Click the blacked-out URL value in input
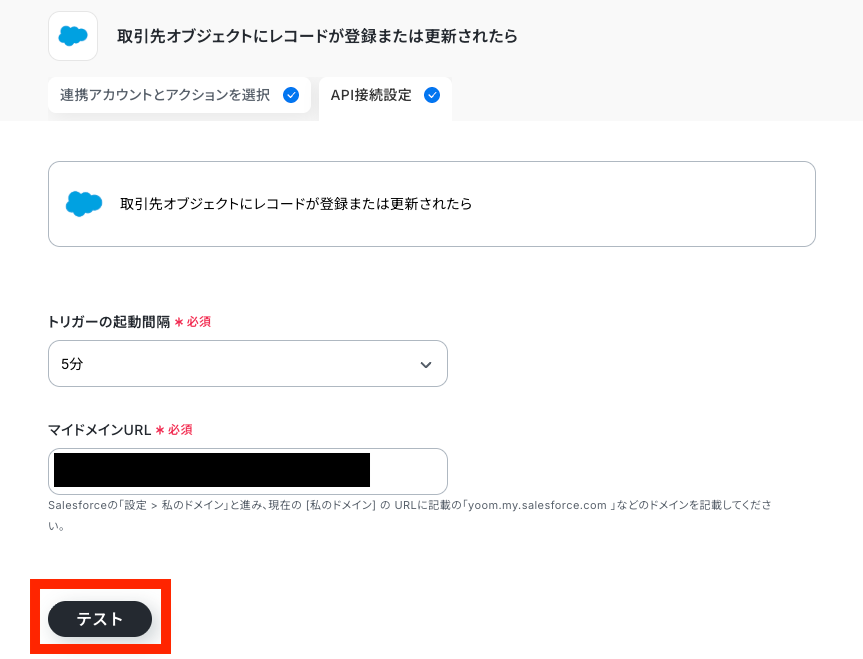Viewport: 863px width, 659px height. click(212, 470)
